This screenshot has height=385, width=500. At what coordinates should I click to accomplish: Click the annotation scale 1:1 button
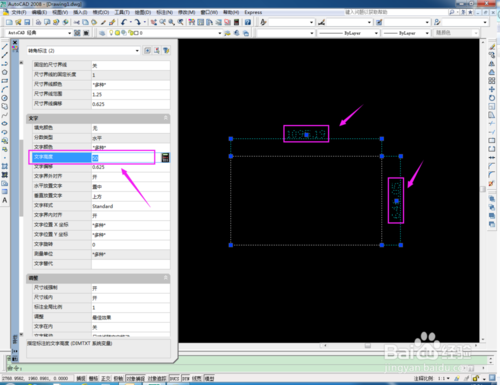coord(443,378)
